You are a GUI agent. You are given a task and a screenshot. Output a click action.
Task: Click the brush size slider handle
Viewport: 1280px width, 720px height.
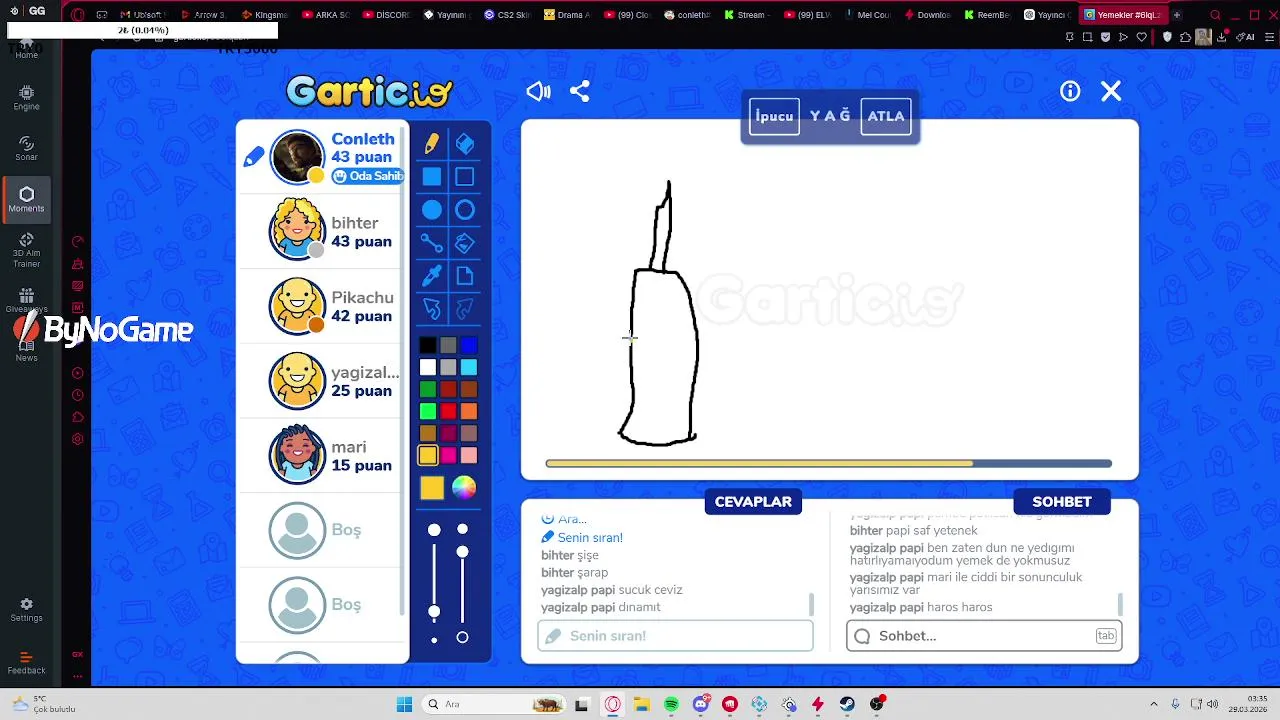pos(434,611)
